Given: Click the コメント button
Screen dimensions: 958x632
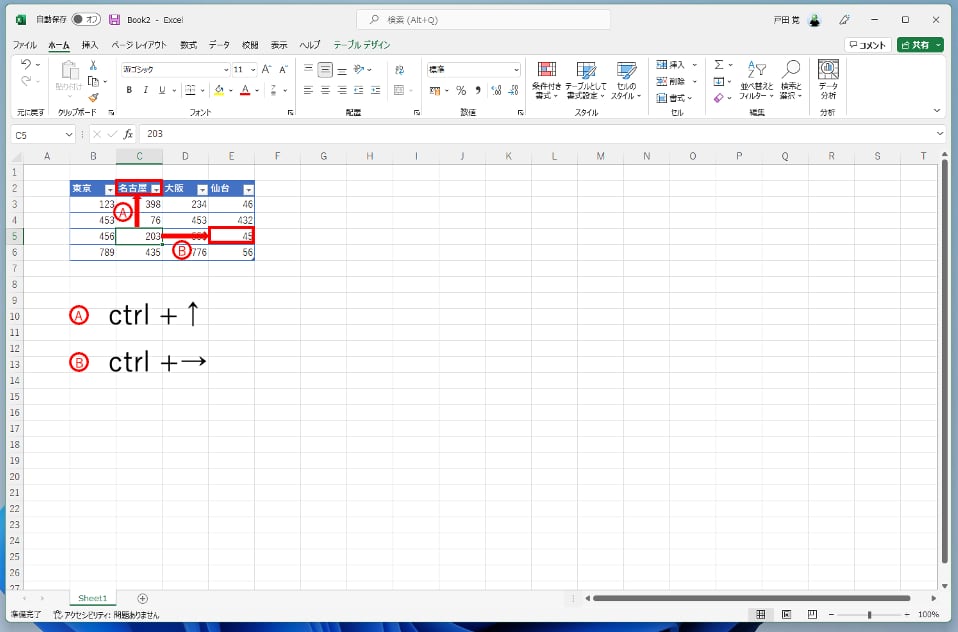Looking at the screenshot, I should click(x=868, y=45).
